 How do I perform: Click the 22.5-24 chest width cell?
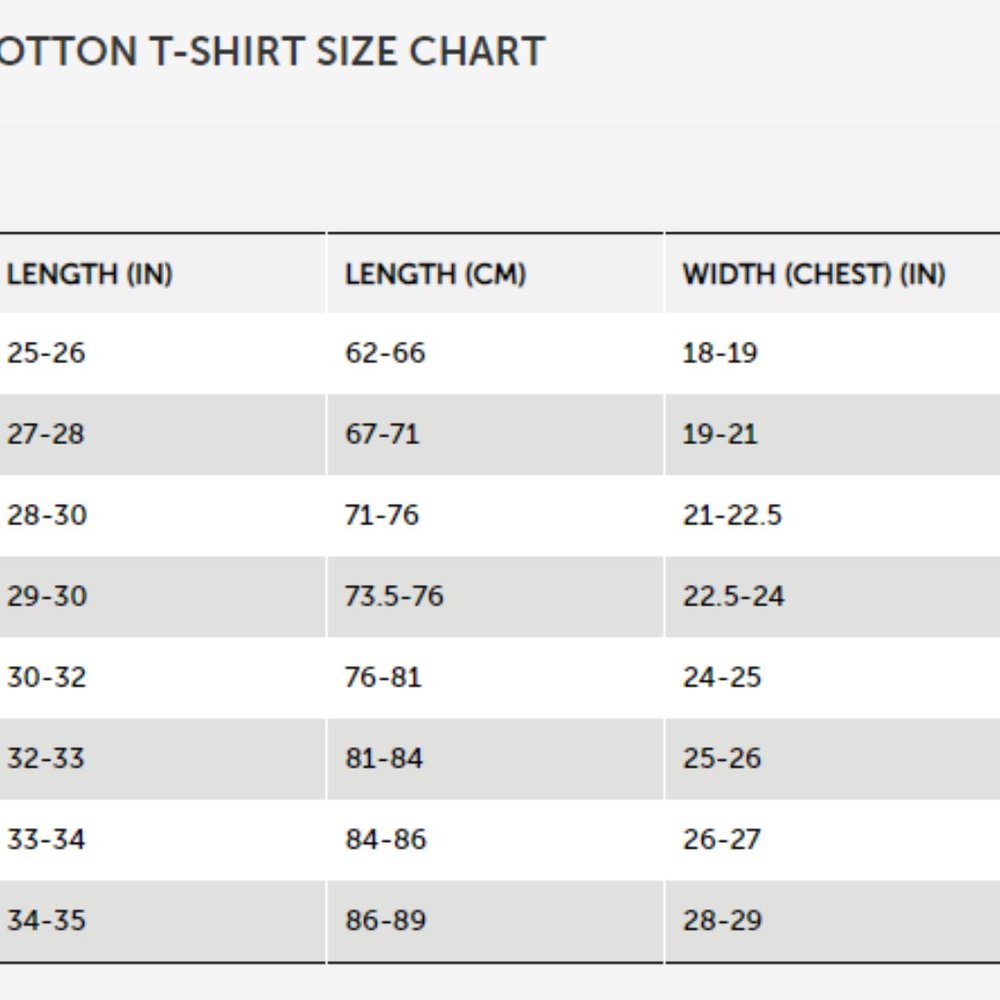click(x=833, y=596)
